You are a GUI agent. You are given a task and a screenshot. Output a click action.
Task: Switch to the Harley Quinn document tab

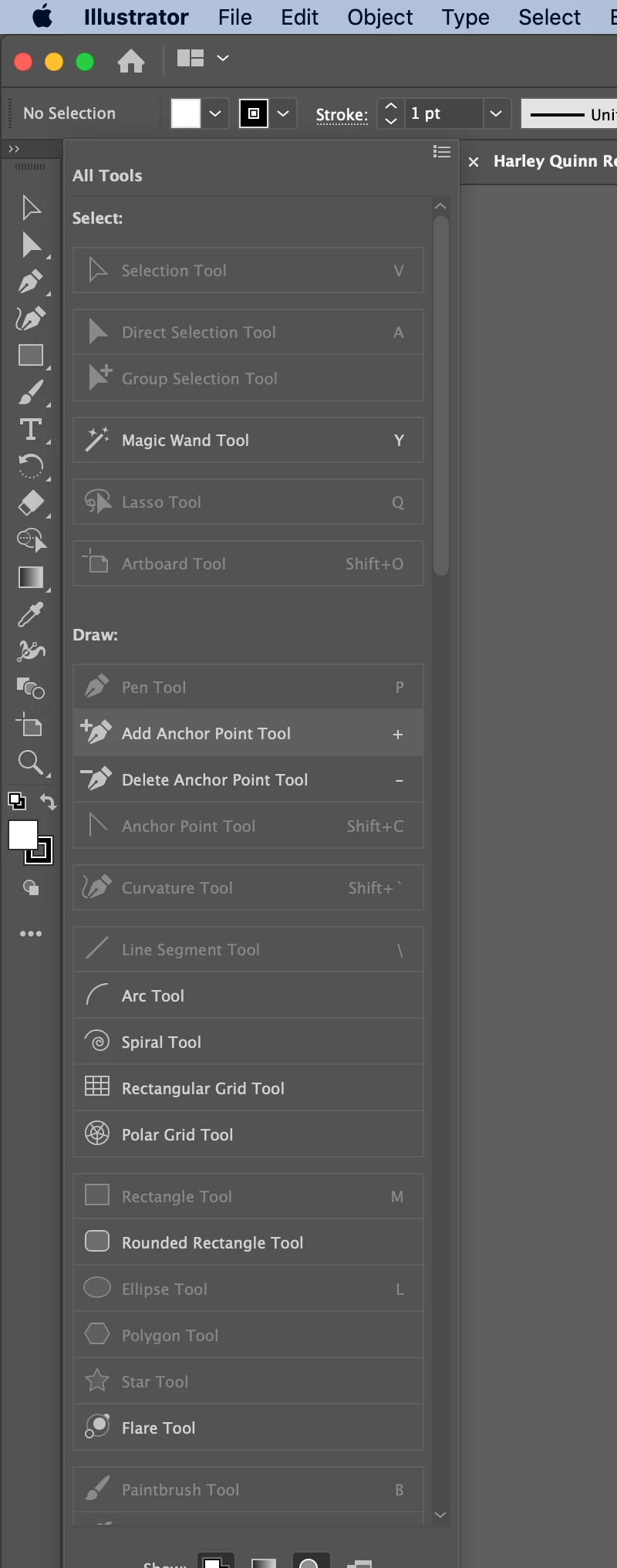coord(555,161)
